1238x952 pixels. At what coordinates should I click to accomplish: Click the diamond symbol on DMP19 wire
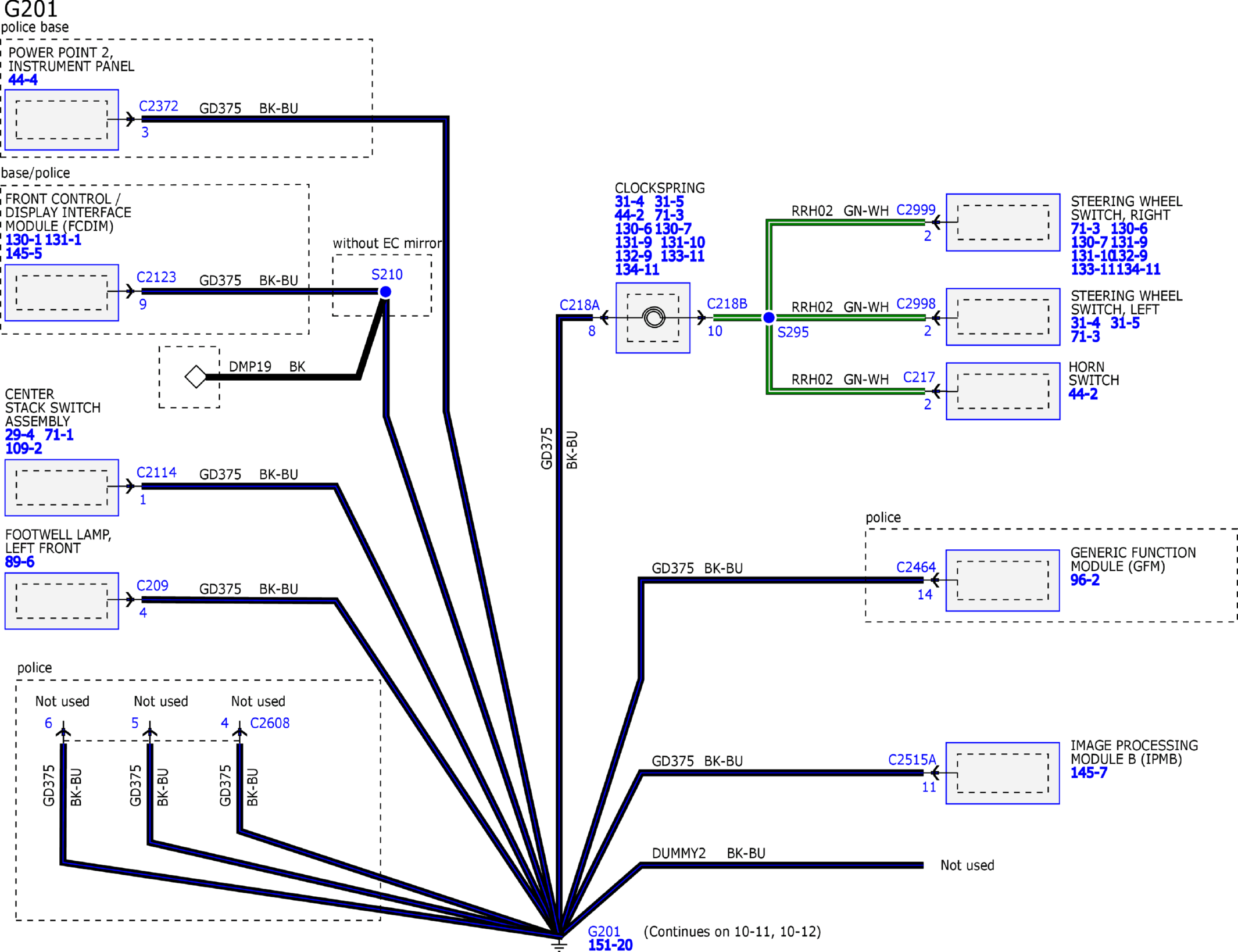click(196, 377)
